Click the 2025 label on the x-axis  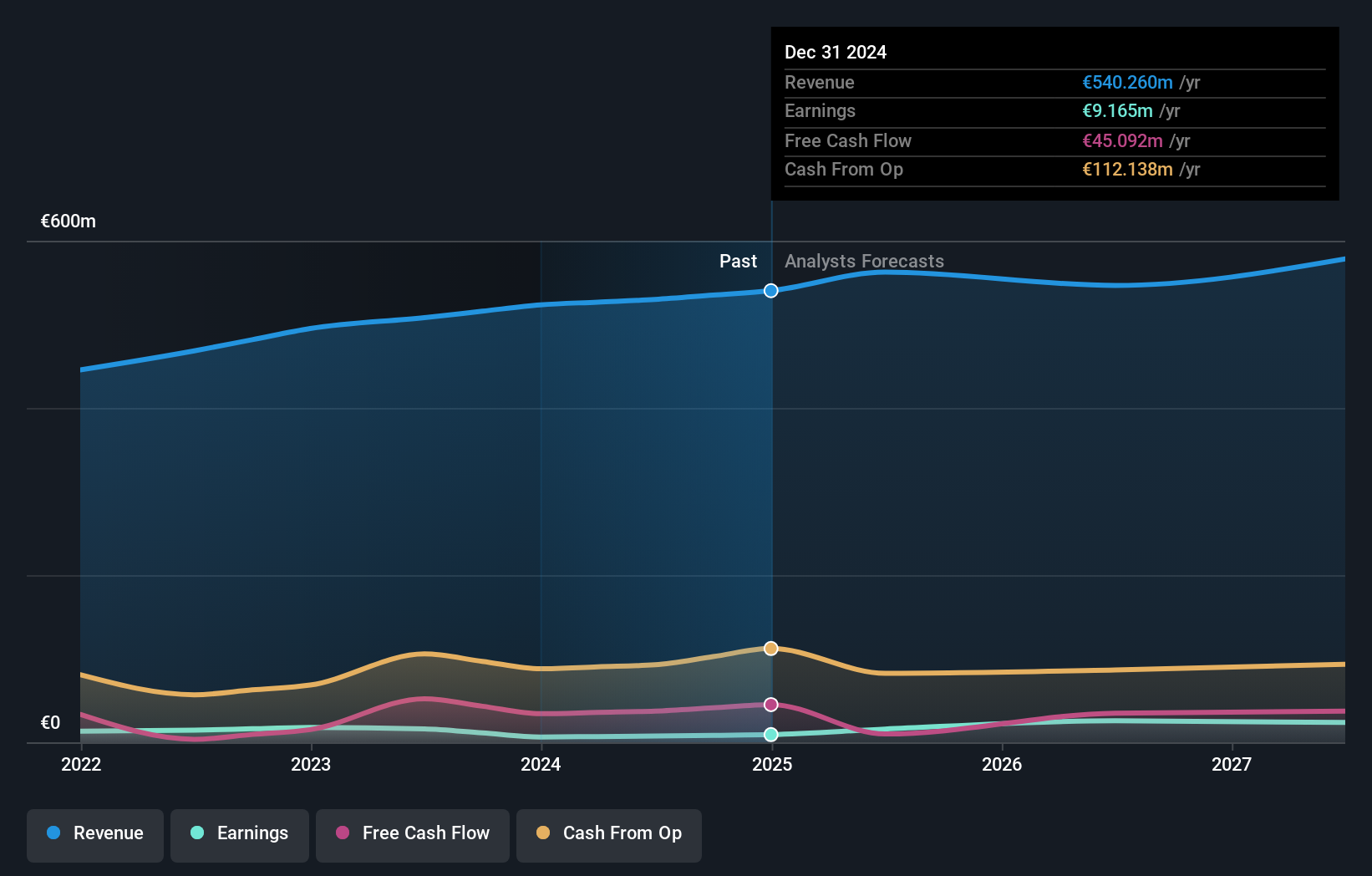(x=770, y=764)
